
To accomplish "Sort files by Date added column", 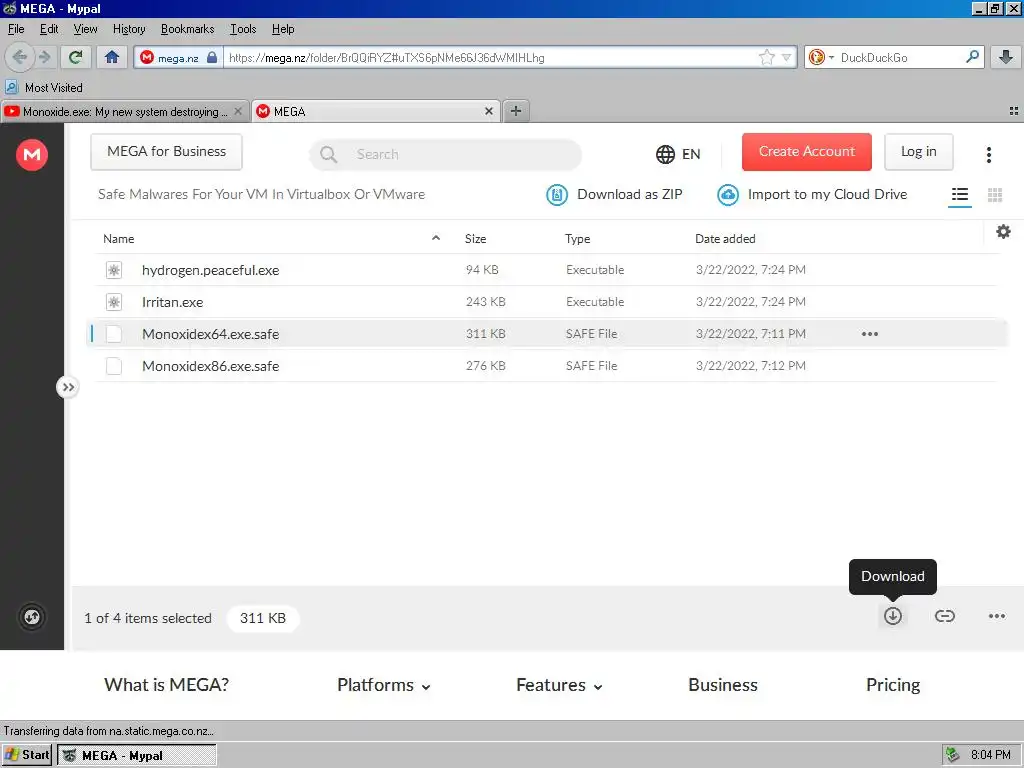I will [x=725, y=239].
